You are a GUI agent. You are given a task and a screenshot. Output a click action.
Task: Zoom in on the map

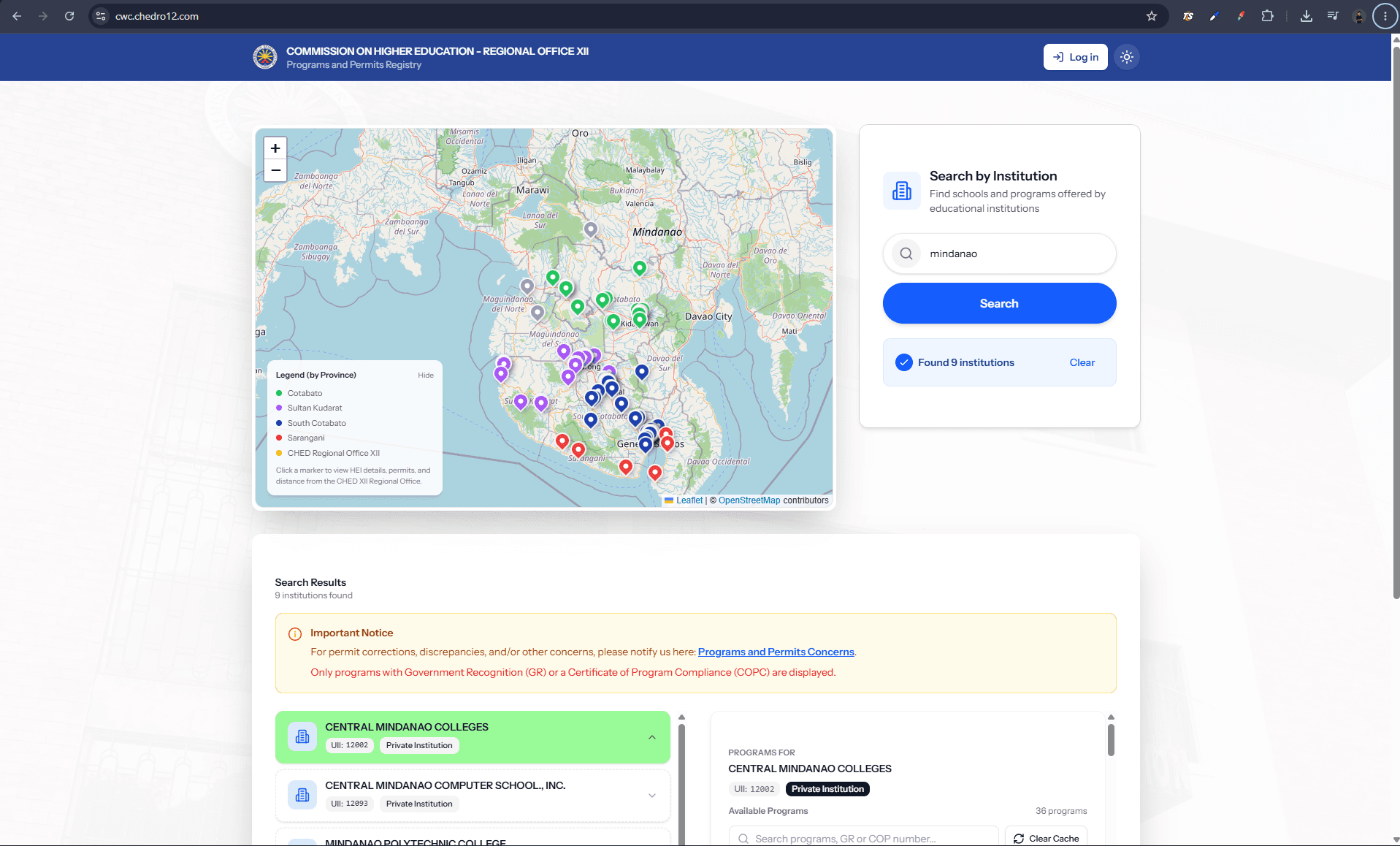pos(275,148)
